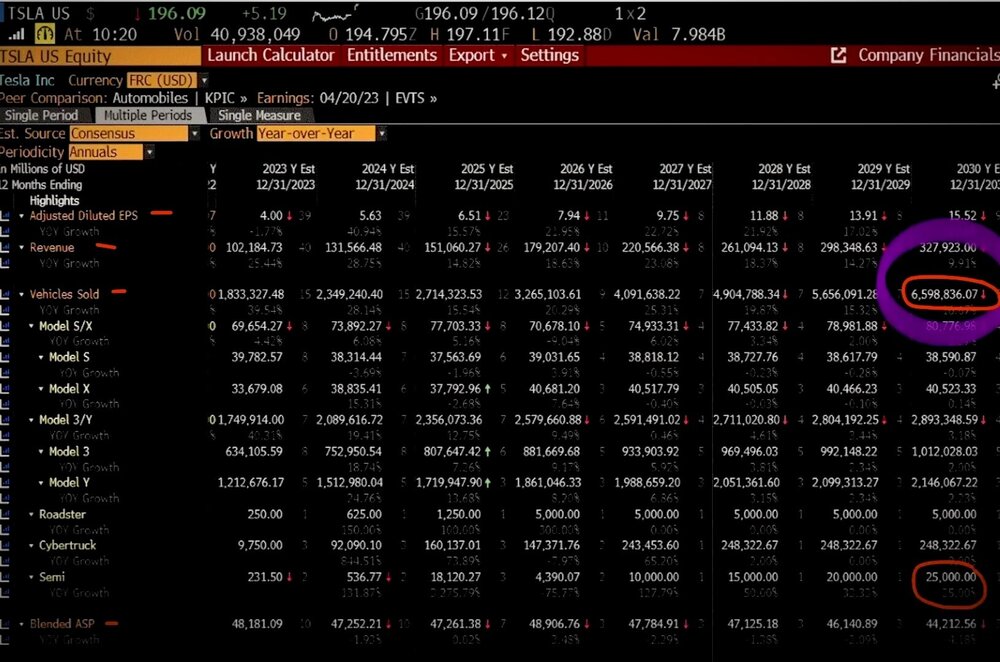Click the pop-out icon next to Company Financials

pos(839,55)
